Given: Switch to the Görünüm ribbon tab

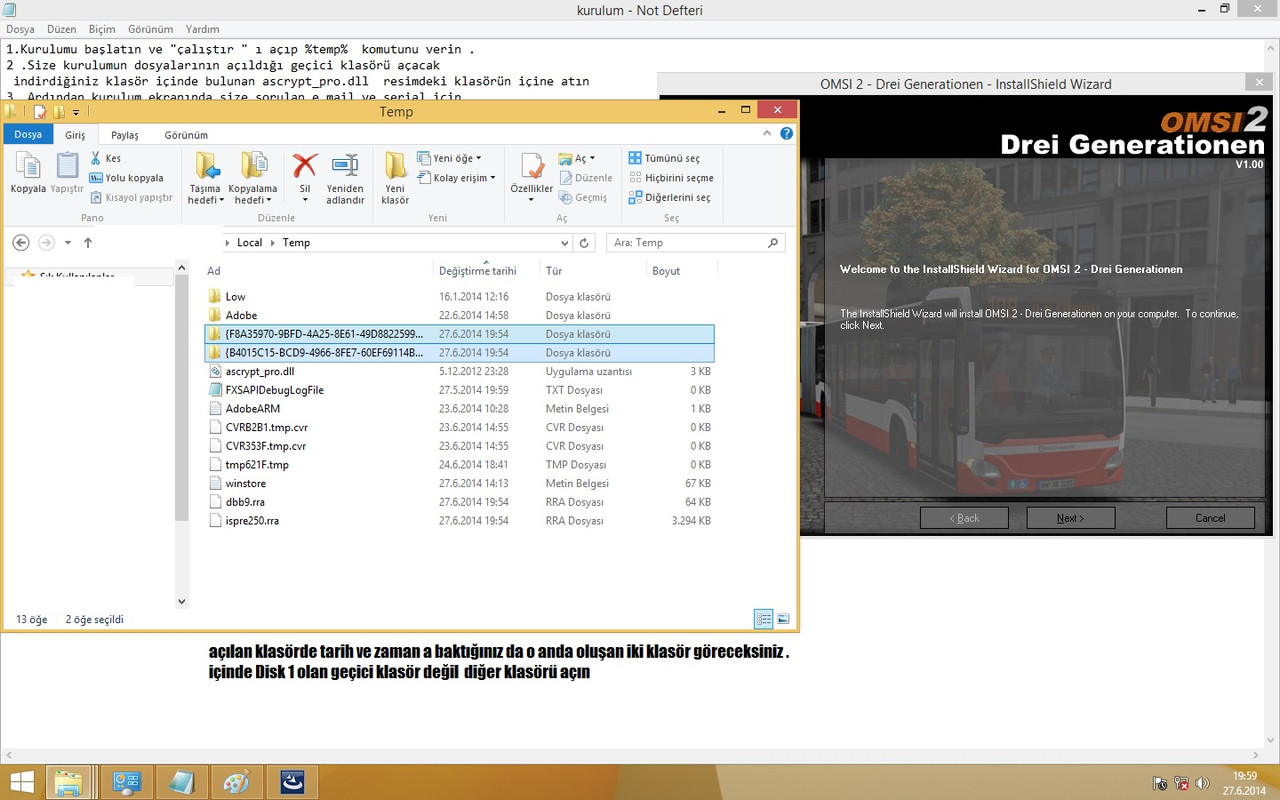Looking at the screenshot, I should (x=186, y=135).
